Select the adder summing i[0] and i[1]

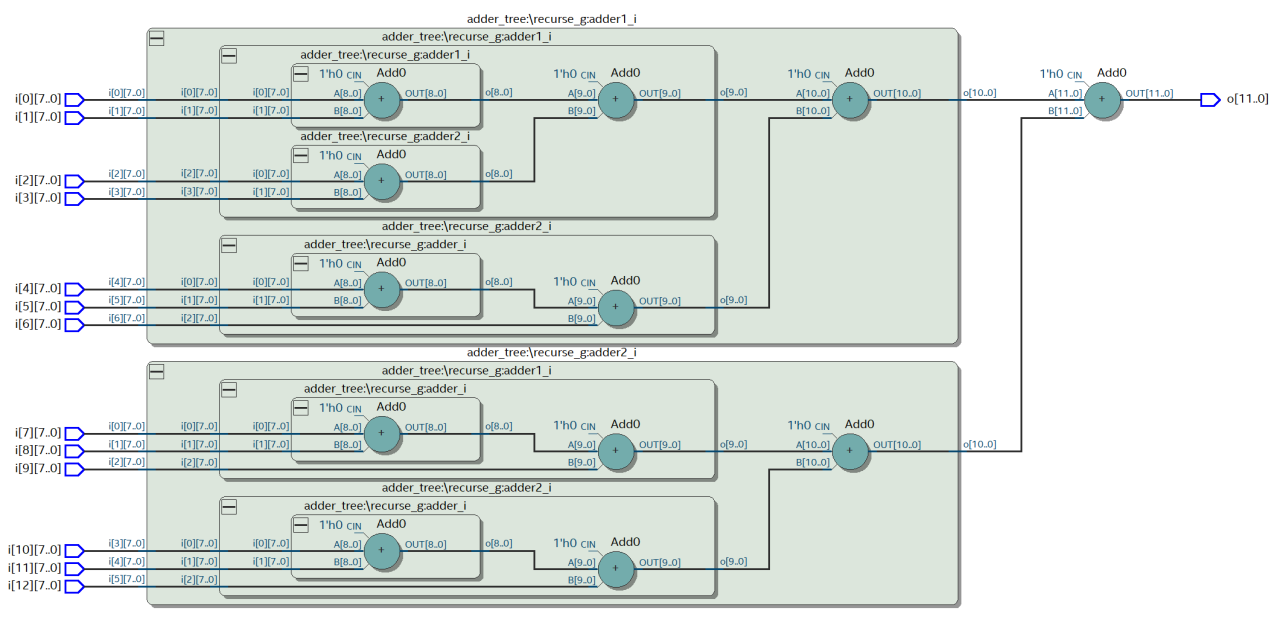coord(381,99)
